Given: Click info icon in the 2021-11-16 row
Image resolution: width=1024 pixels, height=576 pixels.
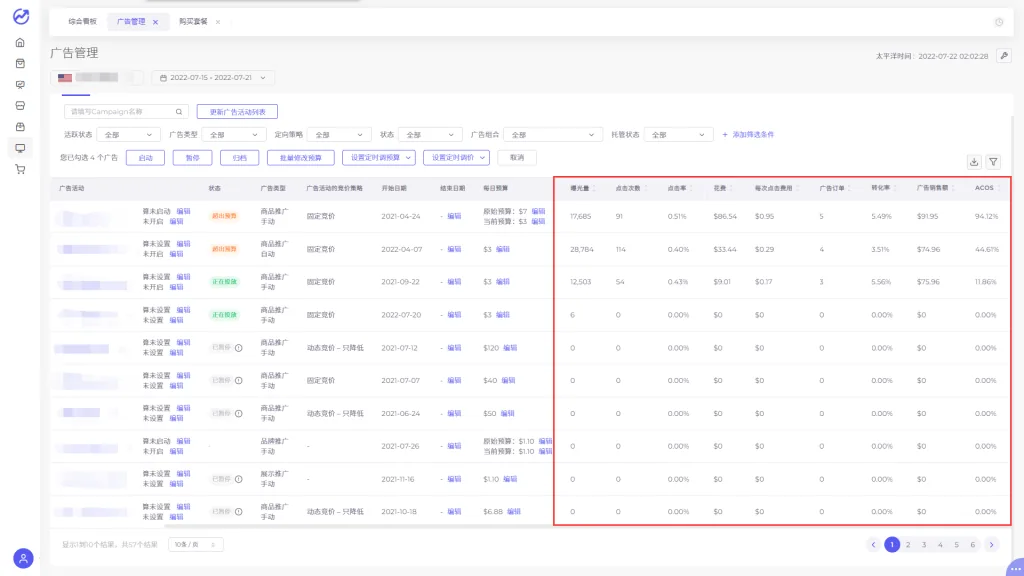Looking at the screenshot, I should 238,479.
